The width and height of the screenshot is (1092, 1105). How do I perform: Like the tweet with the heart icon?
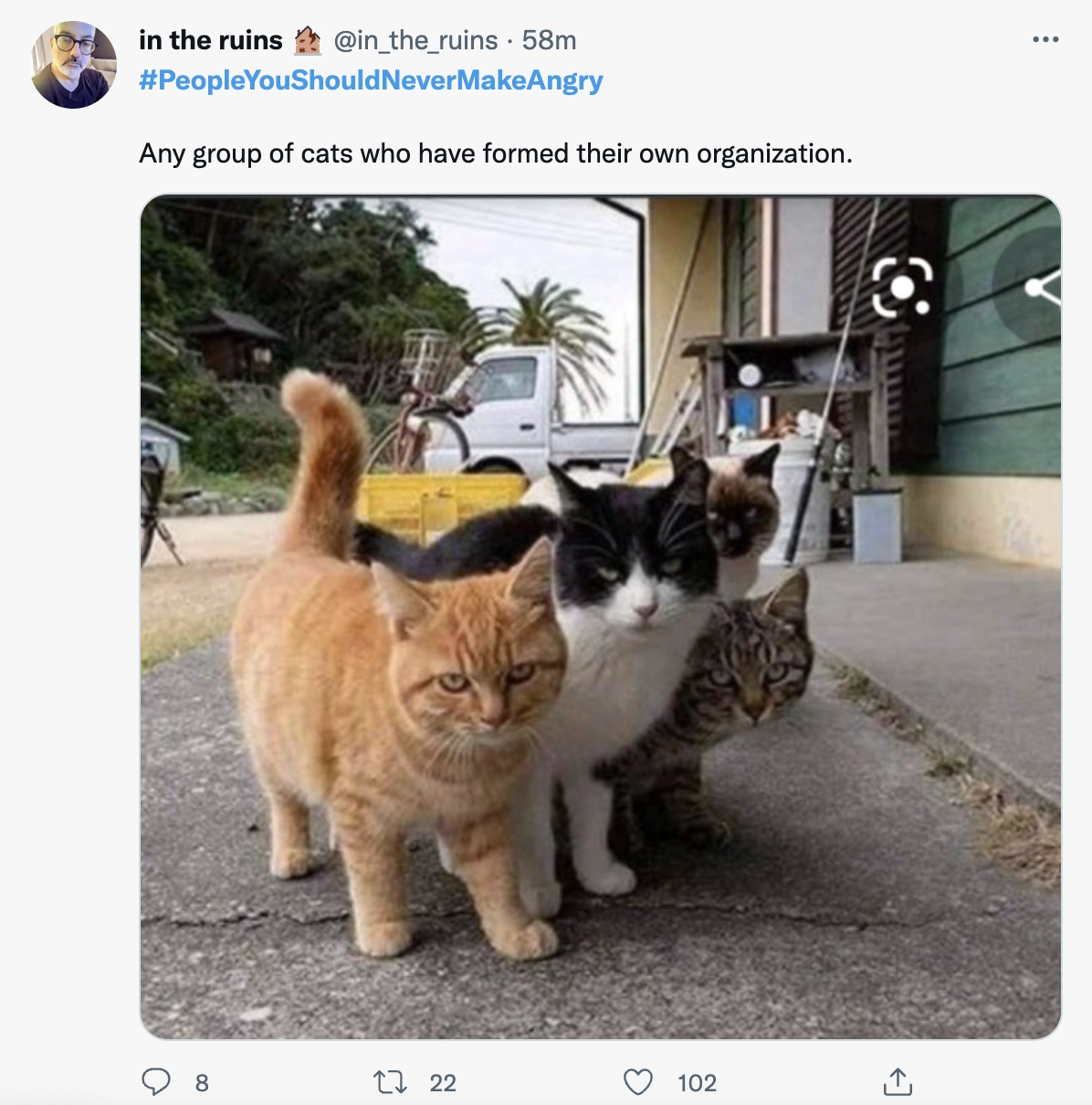[x=637, y=1082]
